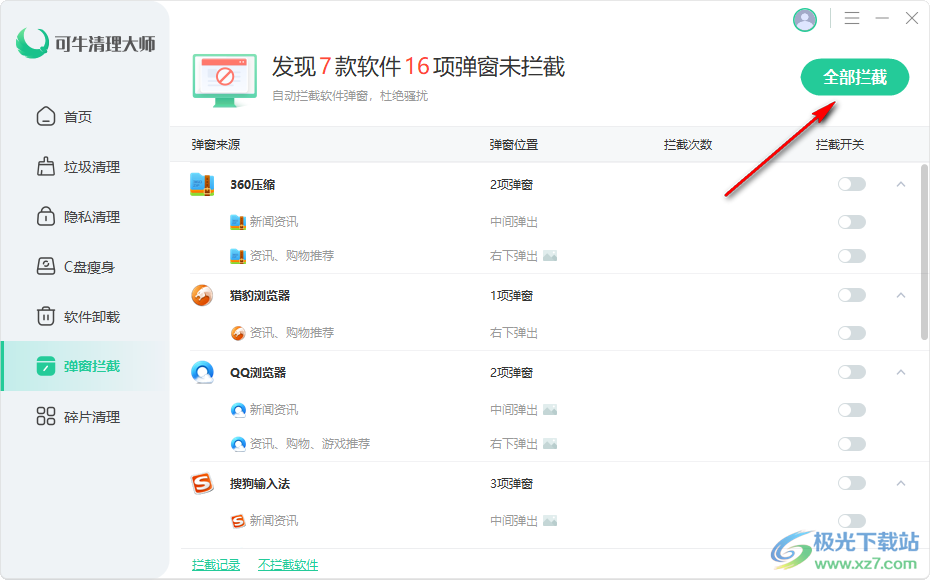Click the user avatar icon

pyautogui.click(x=805, y=19)
